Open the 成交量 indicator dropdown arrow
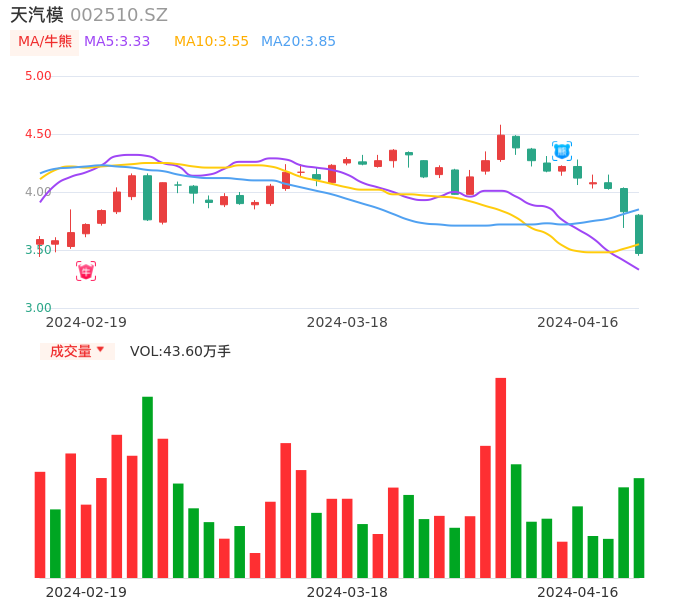 click(100, 350)
